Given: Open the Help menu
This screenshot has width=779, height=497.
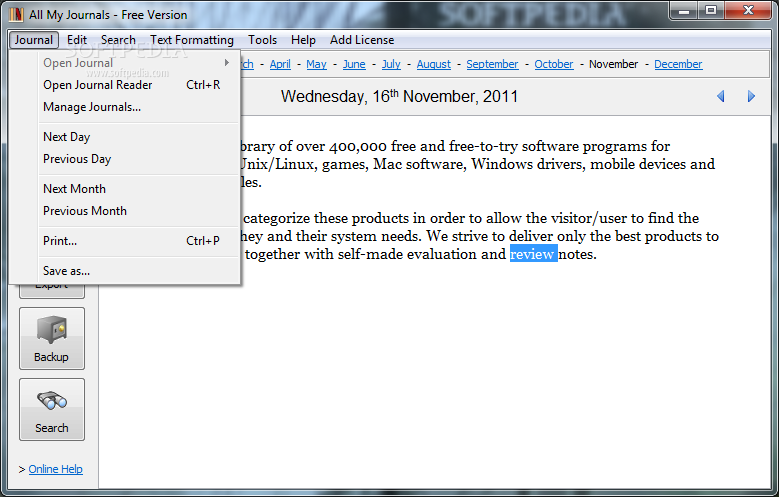Looking at the screenshot, I should pos(303,40).
